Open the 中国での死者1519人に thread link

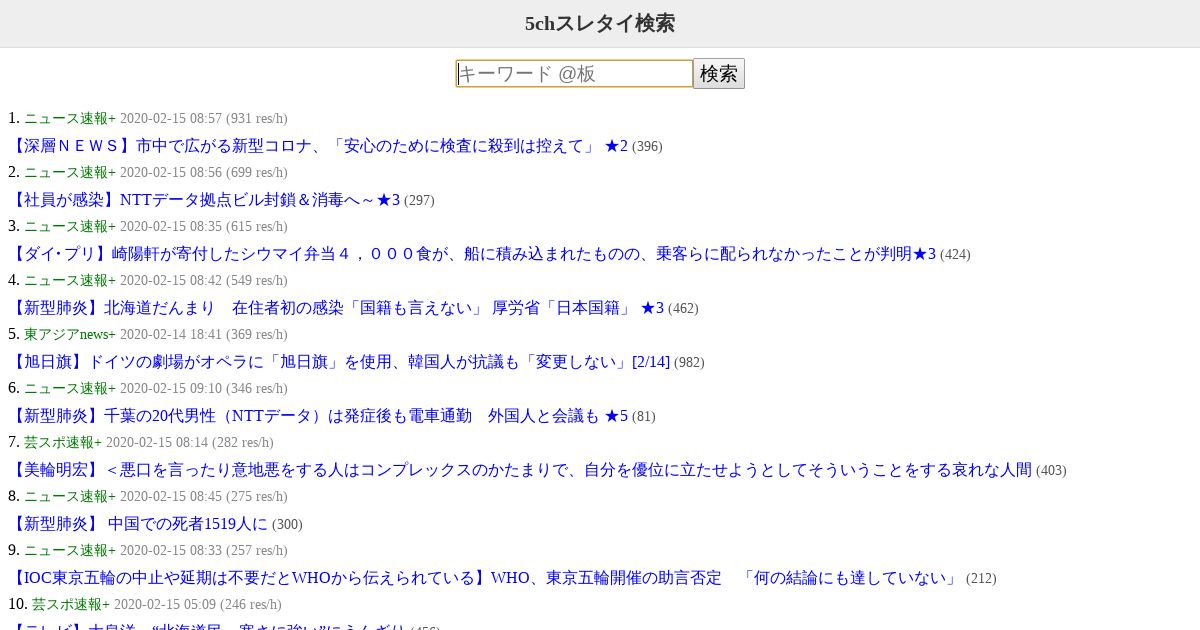pyautogui.click(x=138, y=524)
